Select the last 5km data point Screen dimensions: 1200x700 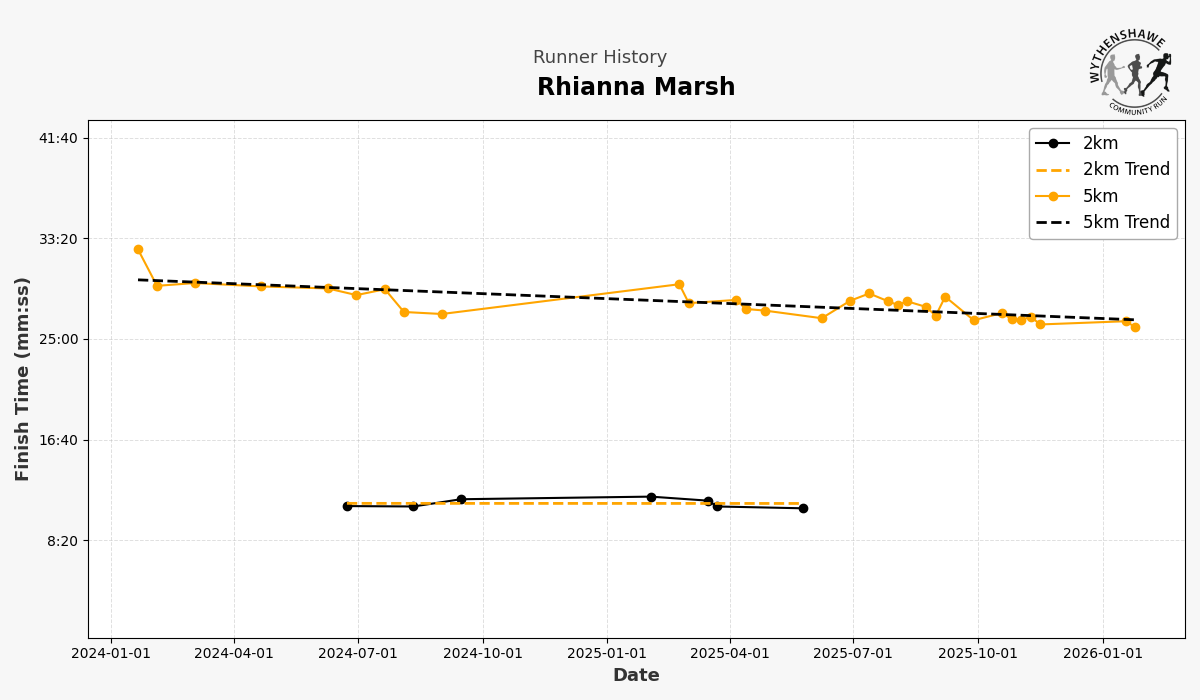1135,327
